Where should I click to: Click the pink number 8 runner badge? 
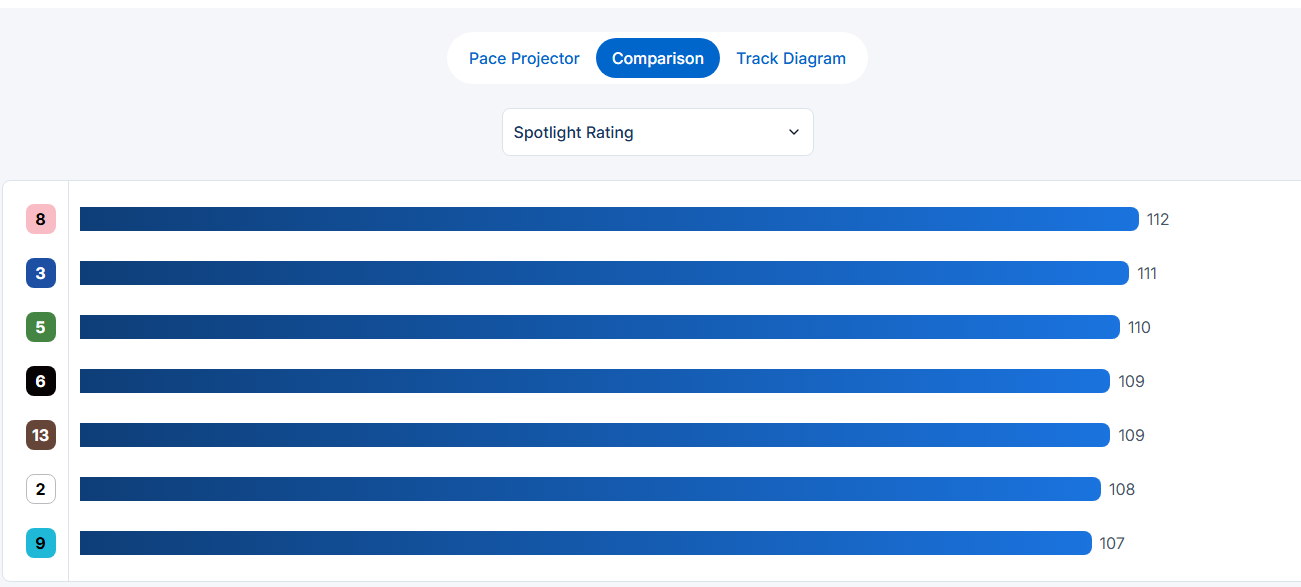point(41,219)
